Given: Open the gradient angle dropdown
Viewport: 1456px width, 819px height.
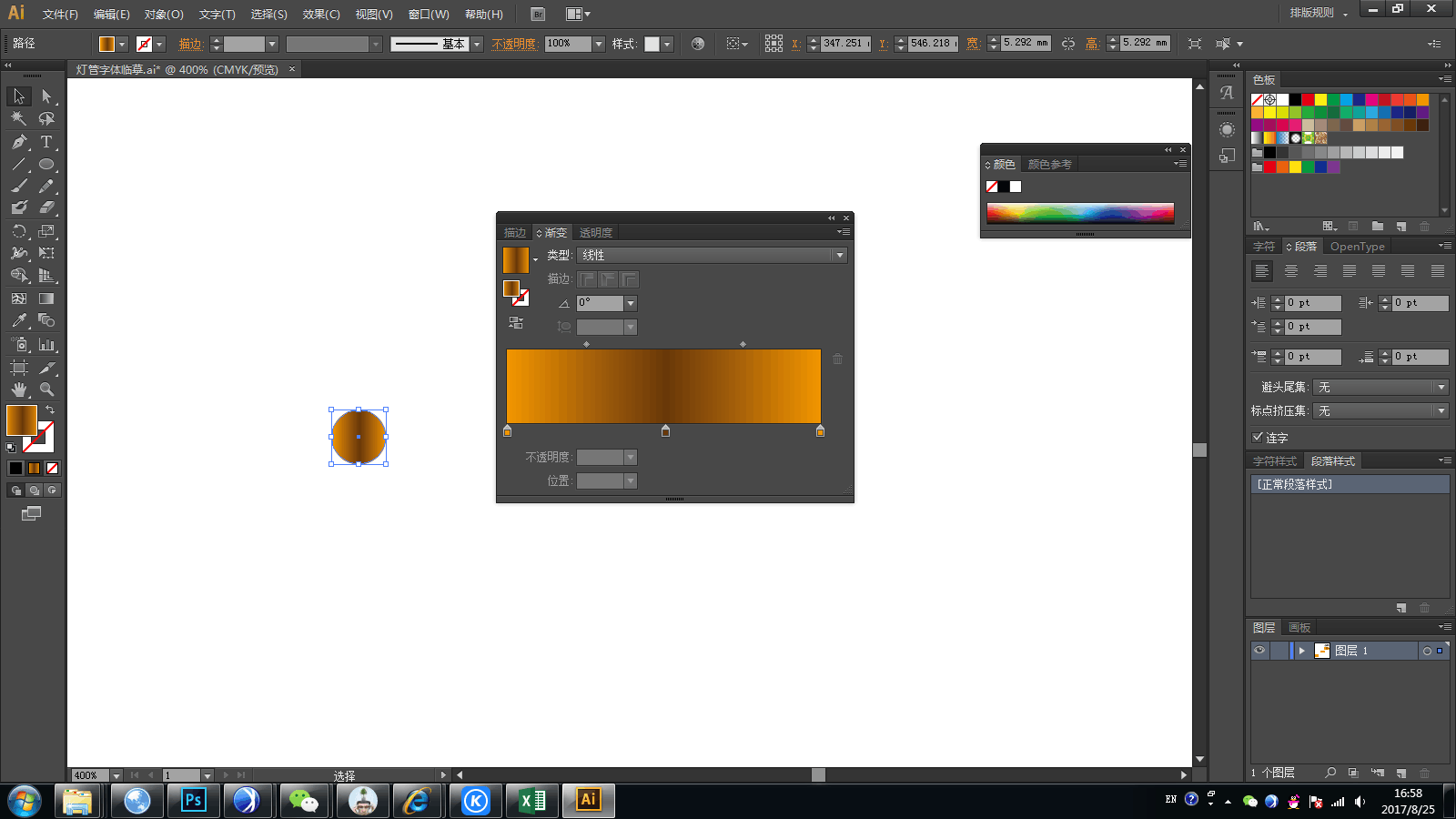Looking at the screenshot, I should click(x=631, y=303).
